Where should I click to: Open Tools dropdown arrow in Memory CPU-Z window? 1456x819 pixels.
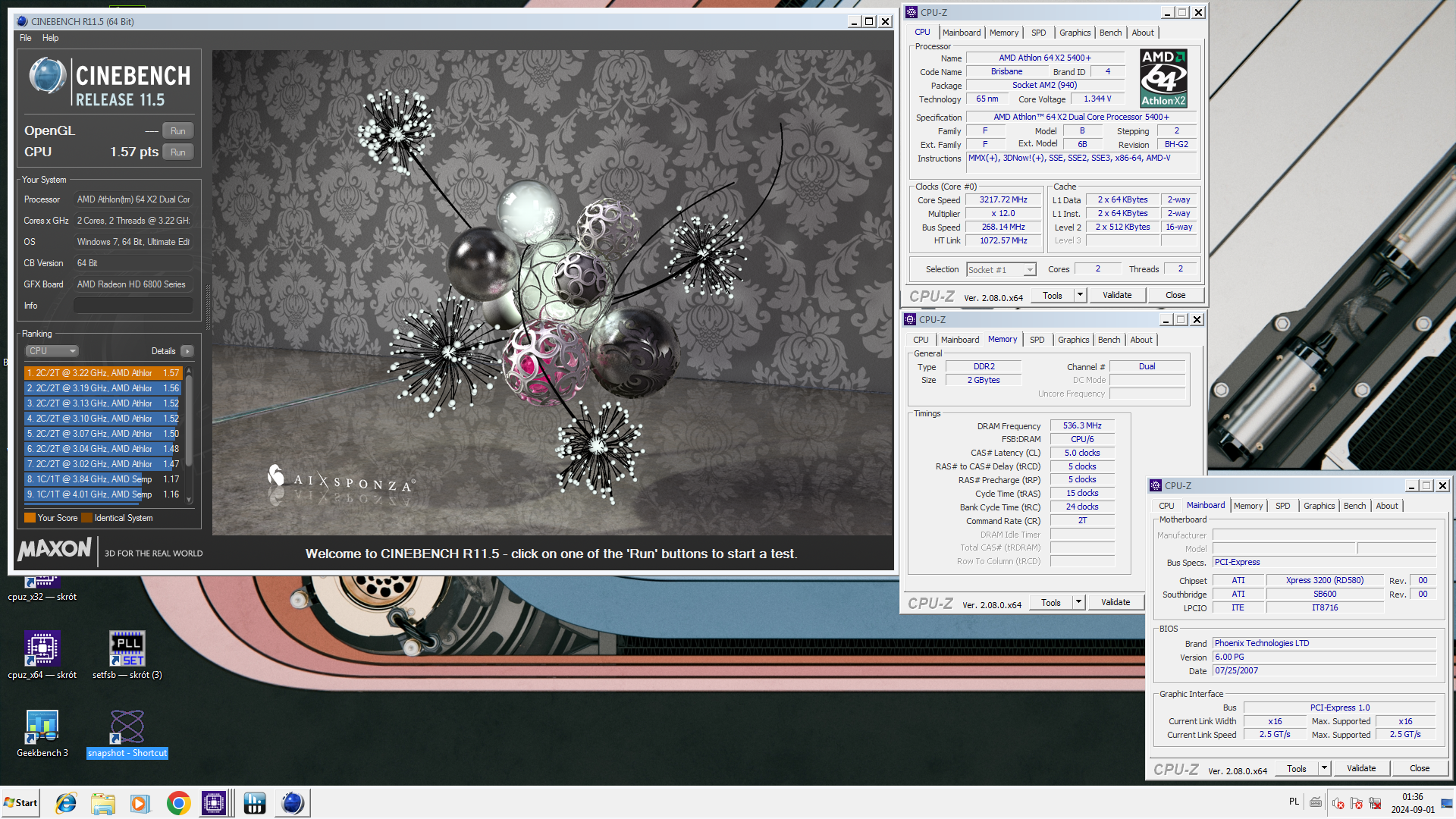pos(1079,603)
